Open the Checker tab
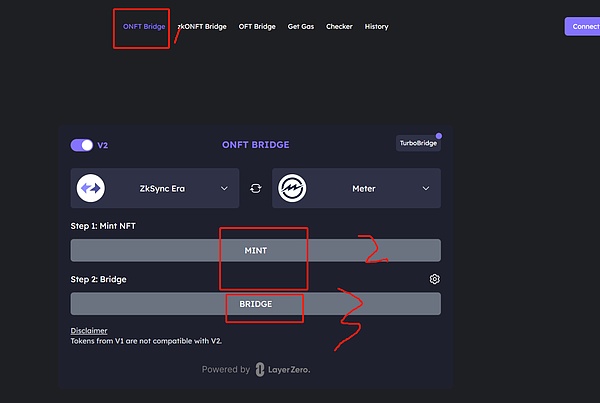Screen dimensions: 600x403 pyautogui.click(x=339, y=26)
